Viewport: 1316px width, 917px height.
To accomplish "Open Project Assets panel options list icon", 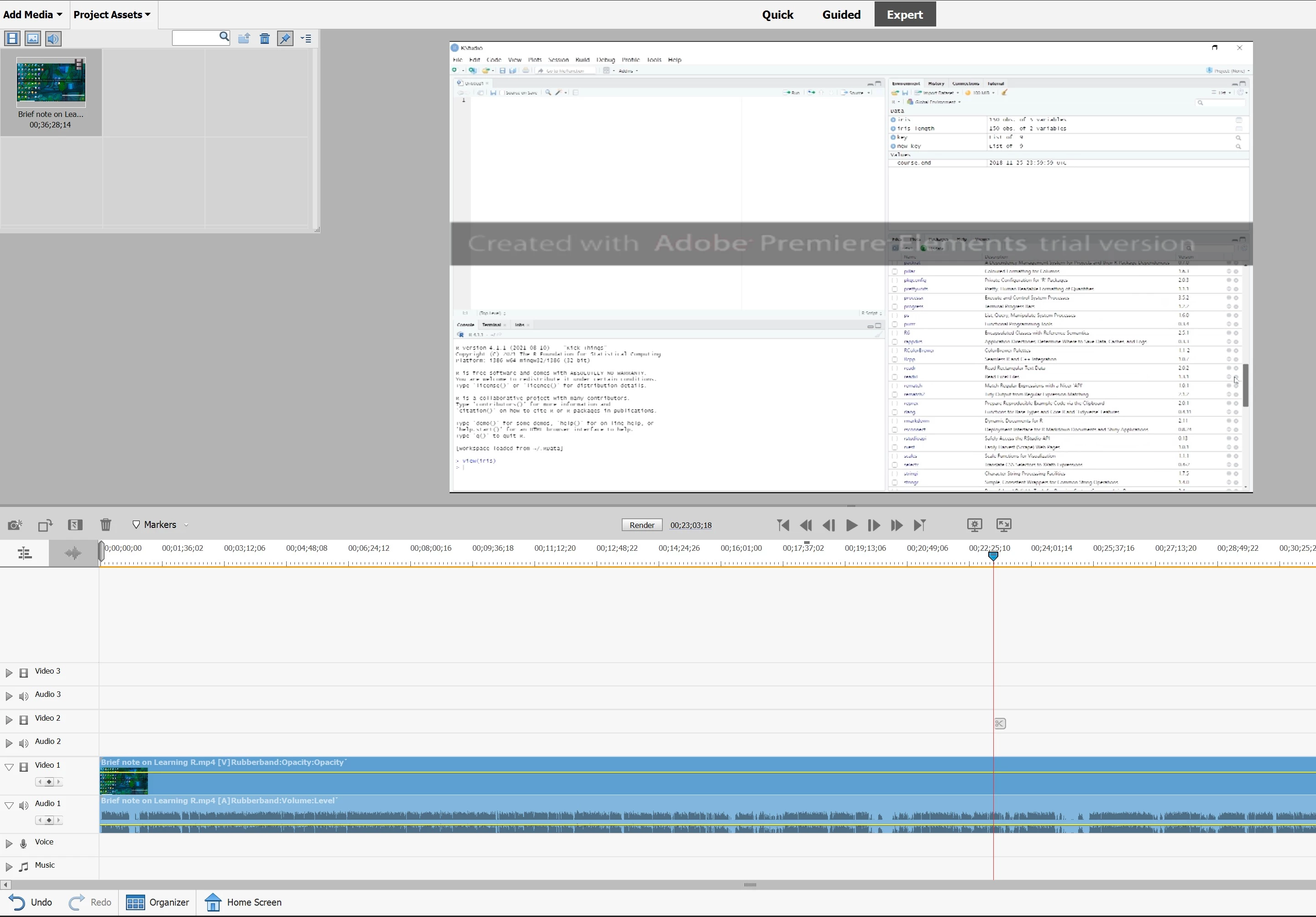I will click(x=306, y=38).
